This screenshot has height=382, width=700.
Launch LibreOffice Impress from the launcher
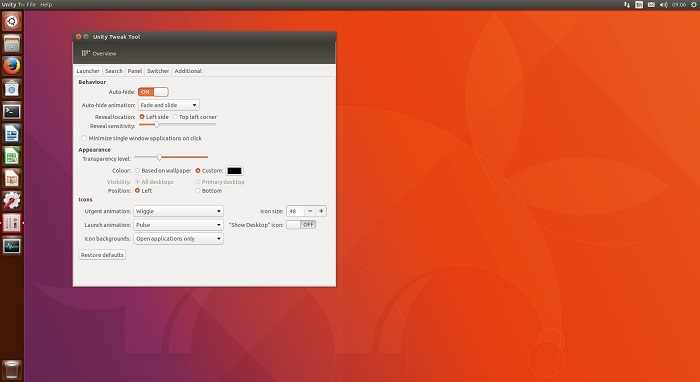[12, 179]
